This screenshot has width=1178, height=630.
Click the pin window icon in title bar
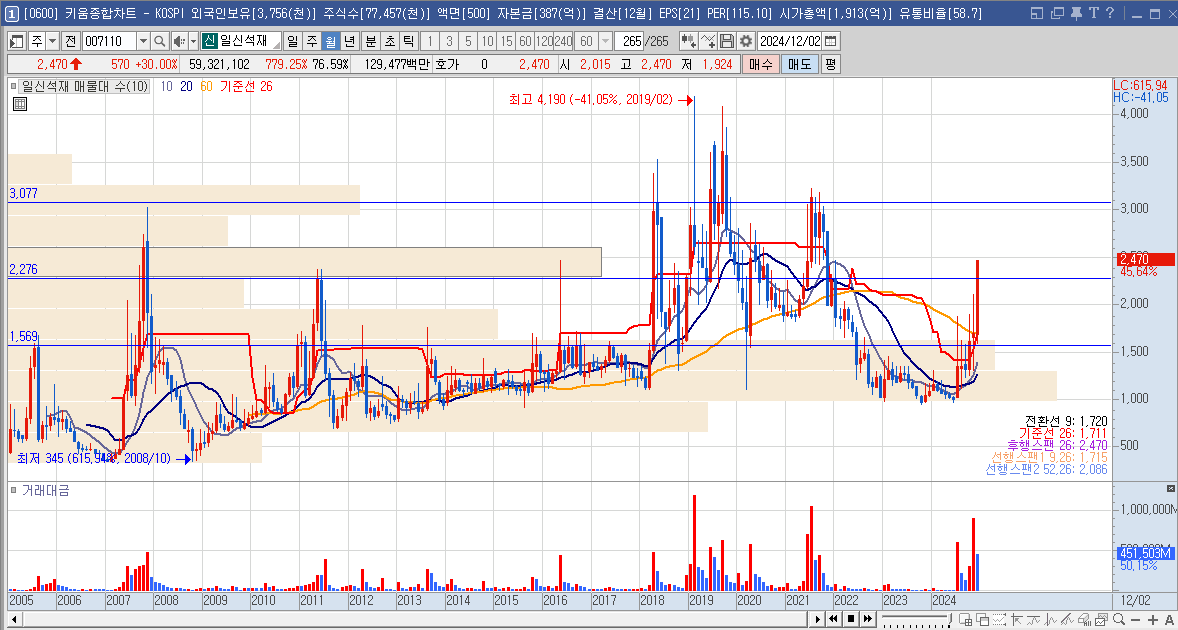pos(1076,13)
